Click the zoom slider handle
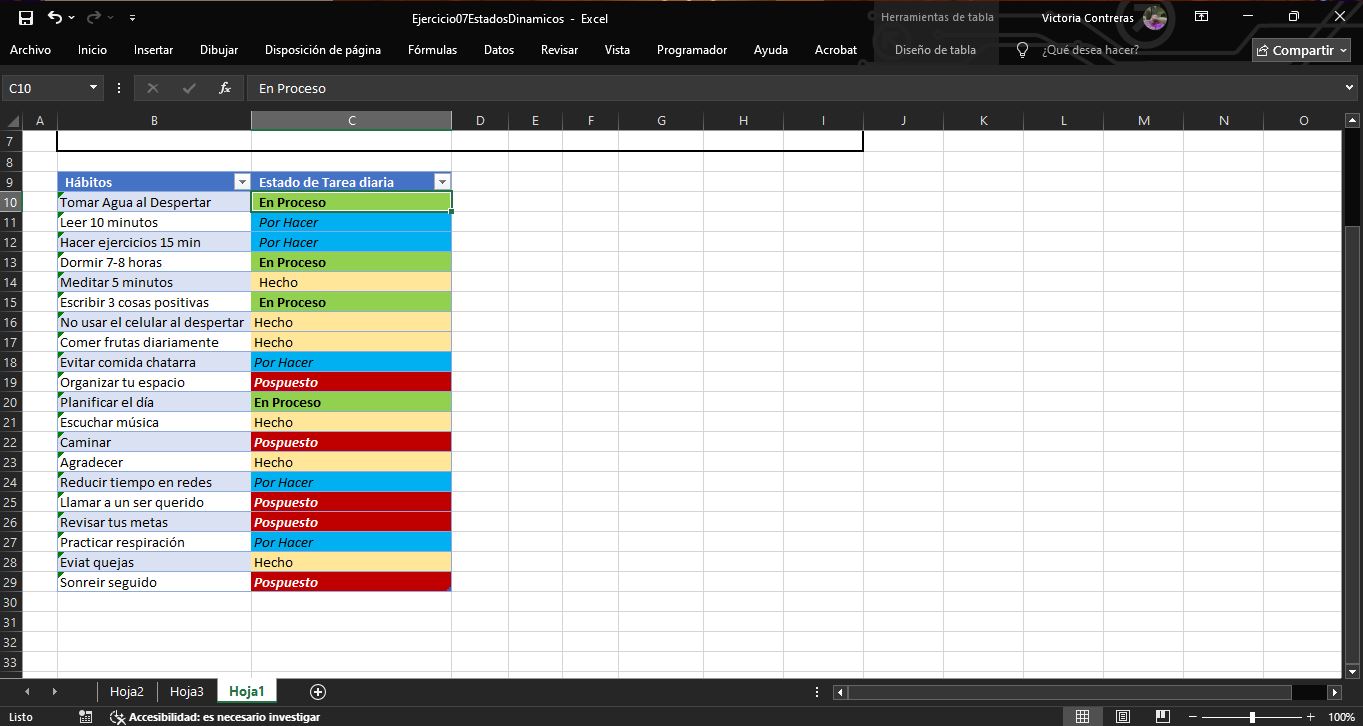 1252,717
